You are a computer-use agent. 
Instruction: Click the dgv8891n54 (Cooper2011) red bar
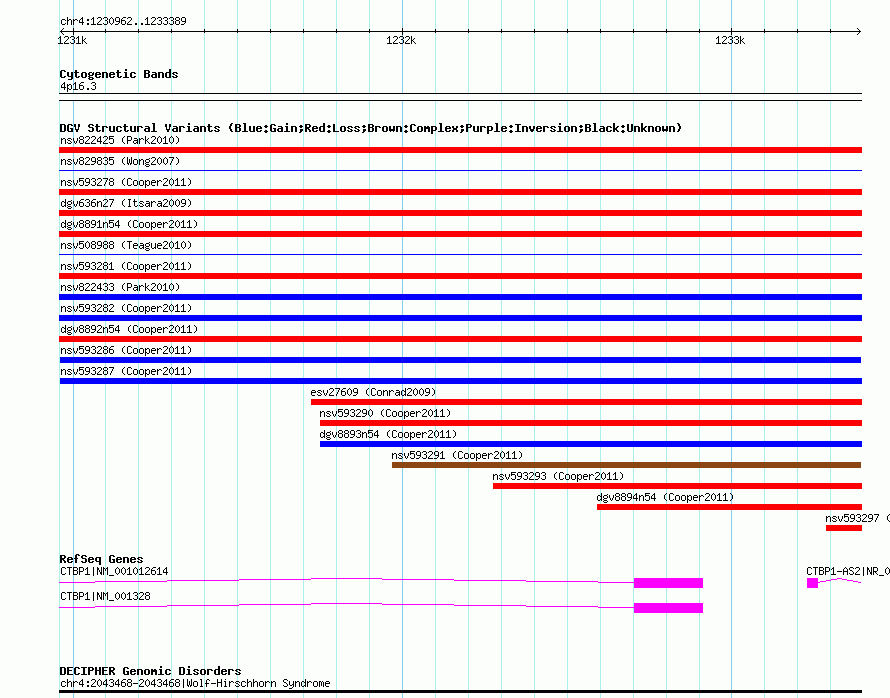[x=460, y=234]
